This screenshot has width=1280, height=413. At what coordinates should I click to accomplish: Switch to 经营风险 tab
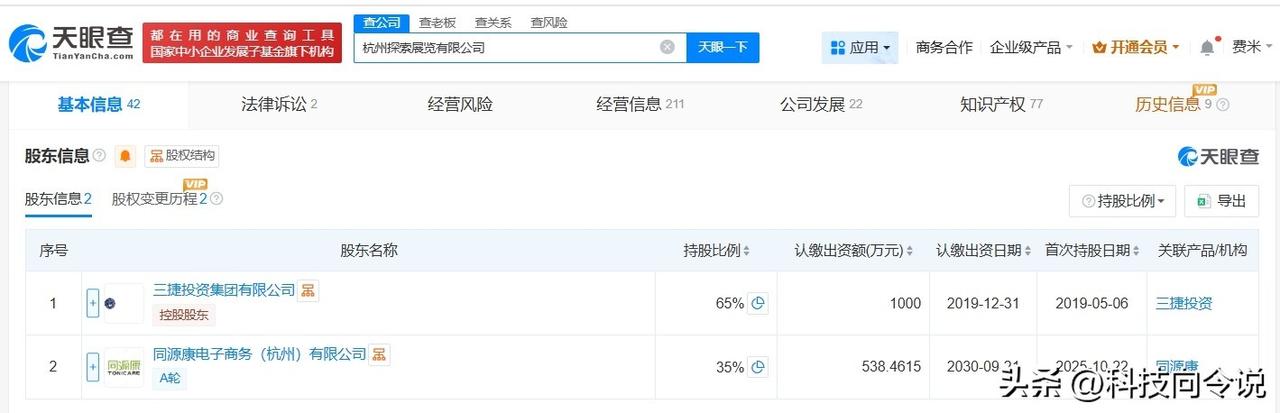coord(460,104)
